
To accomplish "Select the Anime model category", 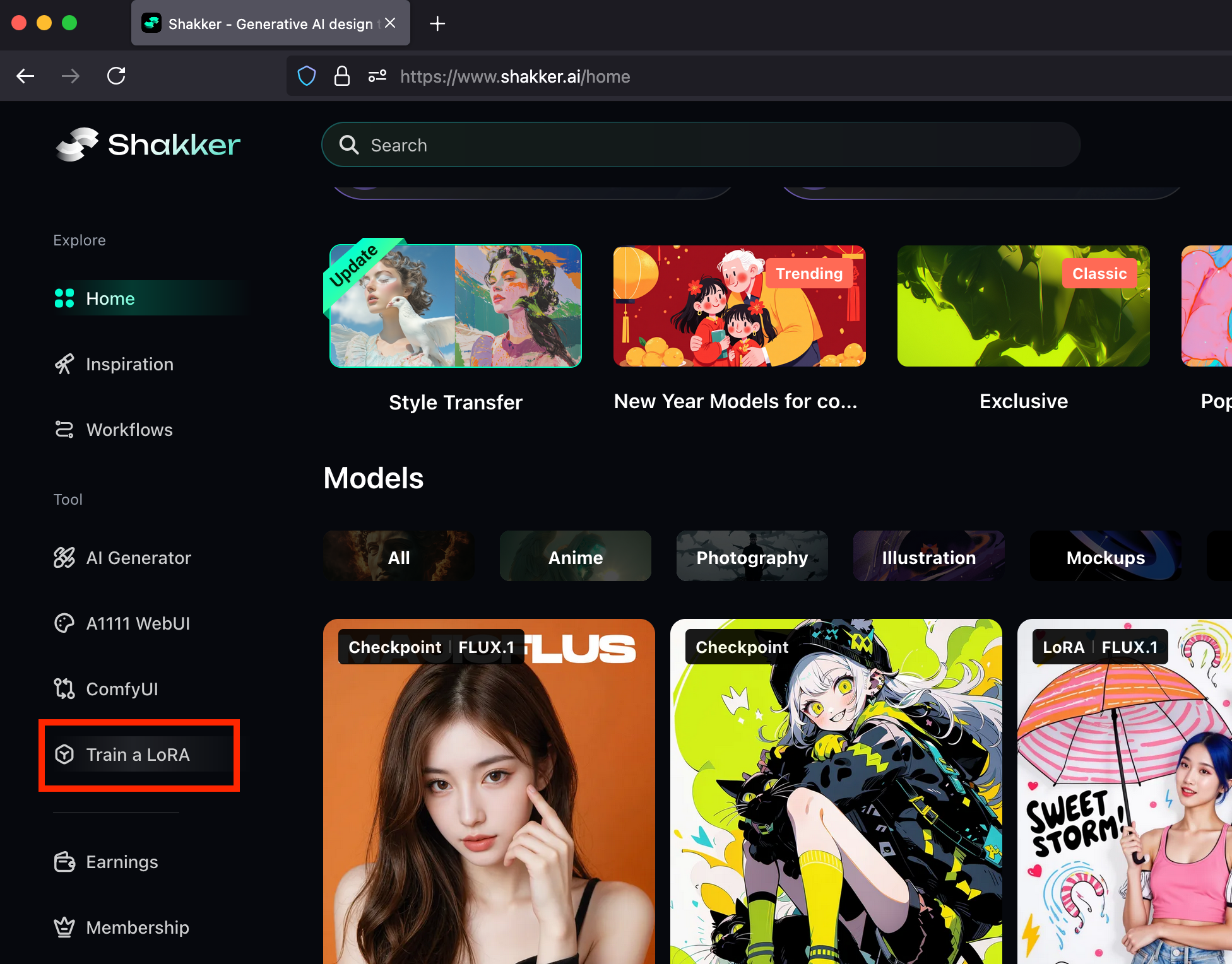I will (x=575, y=557).
